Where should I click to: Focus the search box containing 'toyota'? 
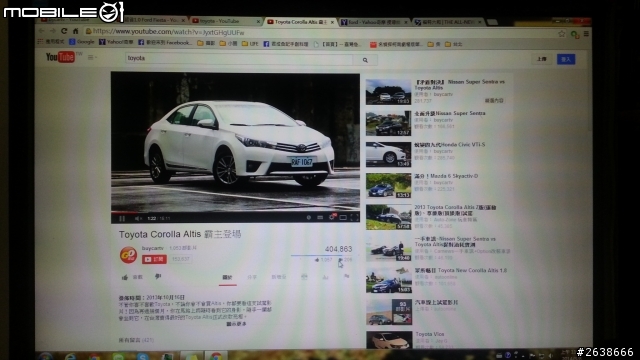[x=239, y=59]
